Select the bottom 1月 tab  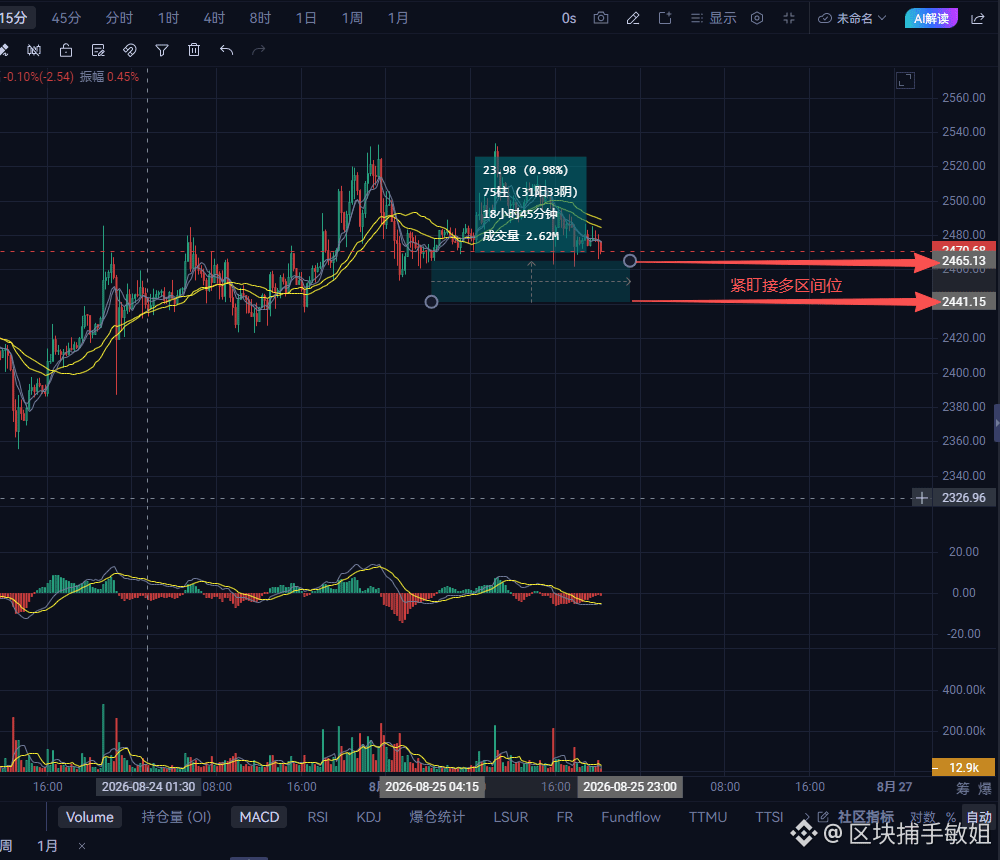[x=47, y=846]
